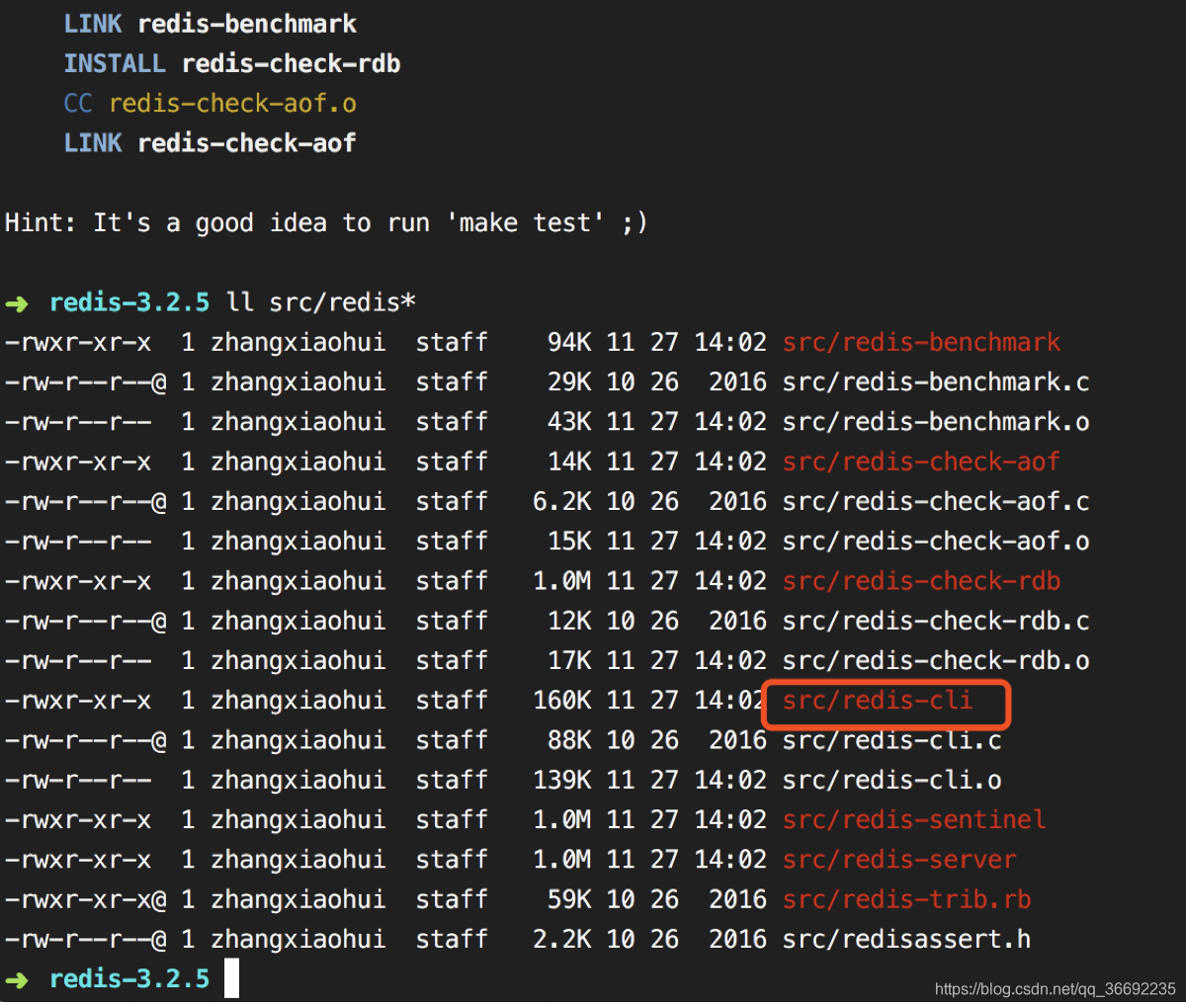Screen dimensions: 1186x1008
Task: Click the -rwxr-xr-x@ permissions of redis-trib.rb
Action: [x=85, y=899]
